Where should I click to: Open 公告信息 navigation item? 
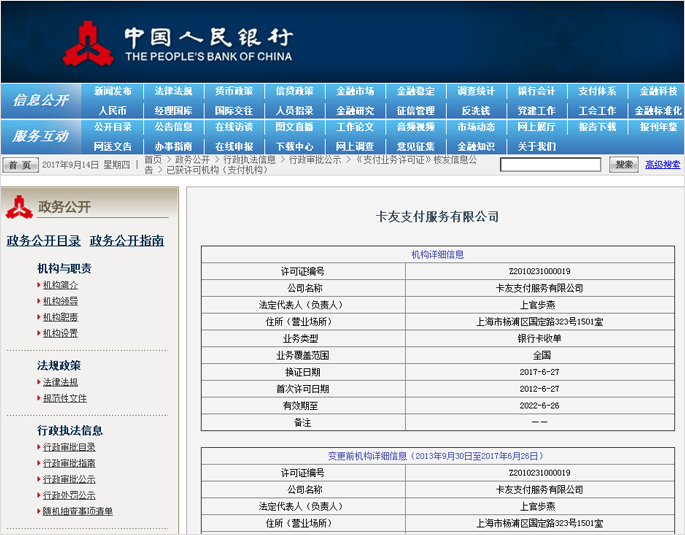pyautogui.click(x=173, y=127)
